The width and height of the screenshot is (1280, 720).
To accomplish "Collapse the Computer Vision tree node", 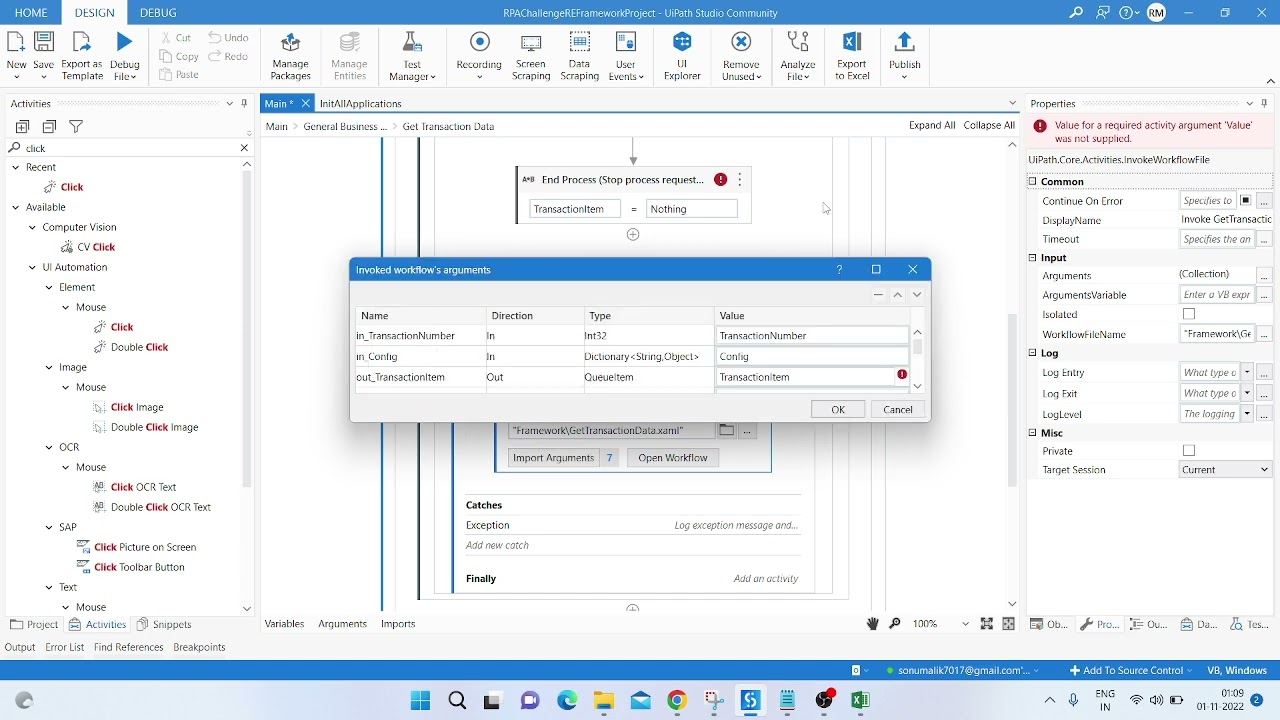I will click(x=32, y=227).
